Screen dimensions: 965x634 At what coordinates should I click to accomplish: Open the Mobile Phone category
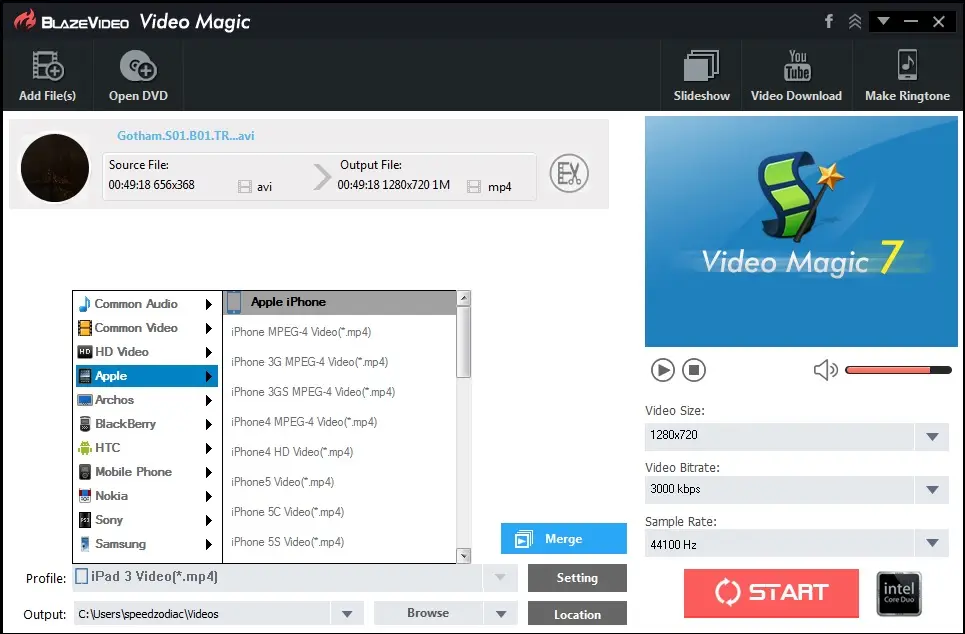click(146, 471)
